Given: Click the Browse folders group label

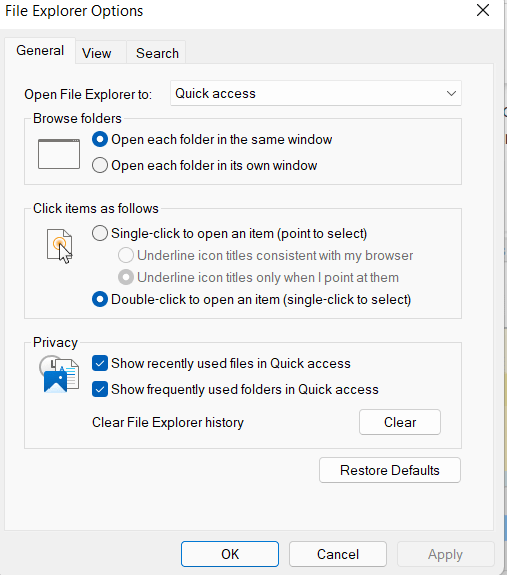Looking at the screenshot, I should pyautogui.click(x=77, y=118).
